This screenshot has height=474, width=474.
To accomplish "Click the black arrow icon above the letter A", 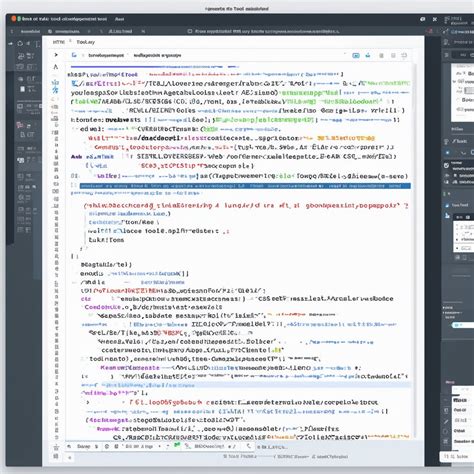I will click(x=56, y=55).
